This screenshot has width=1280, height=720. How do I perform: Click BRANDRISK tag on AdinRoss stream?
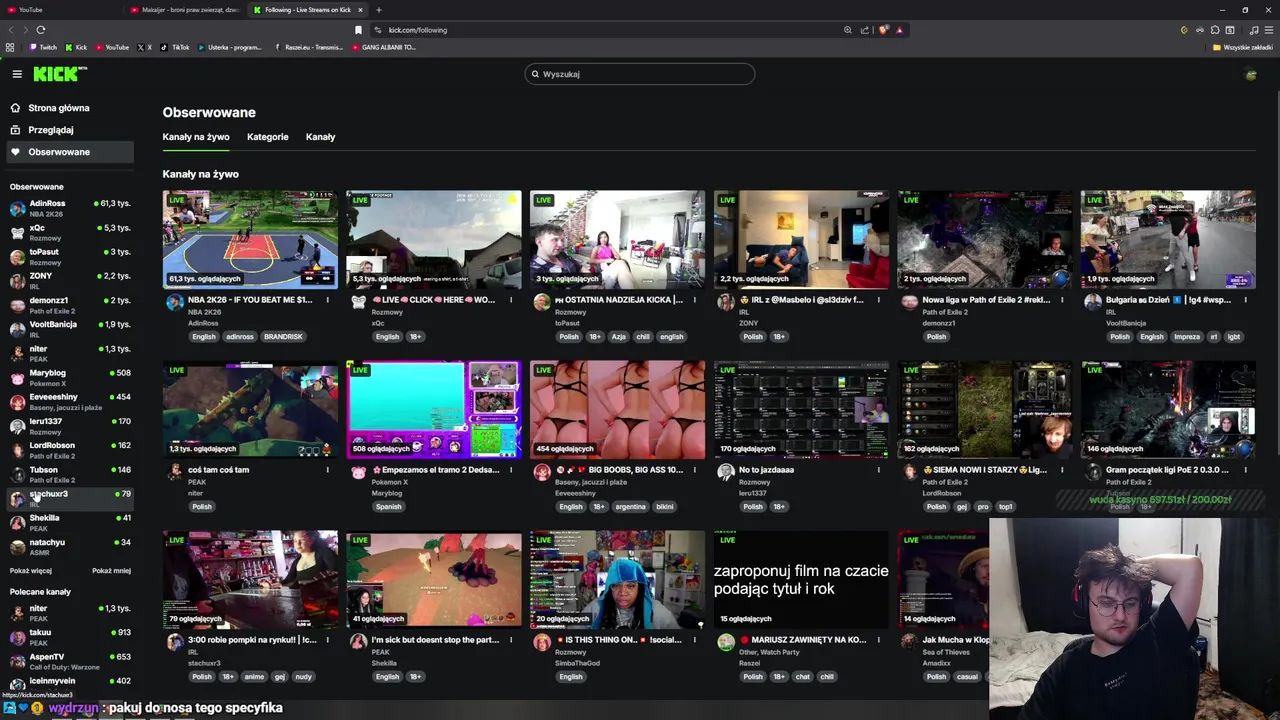(283, 337)
